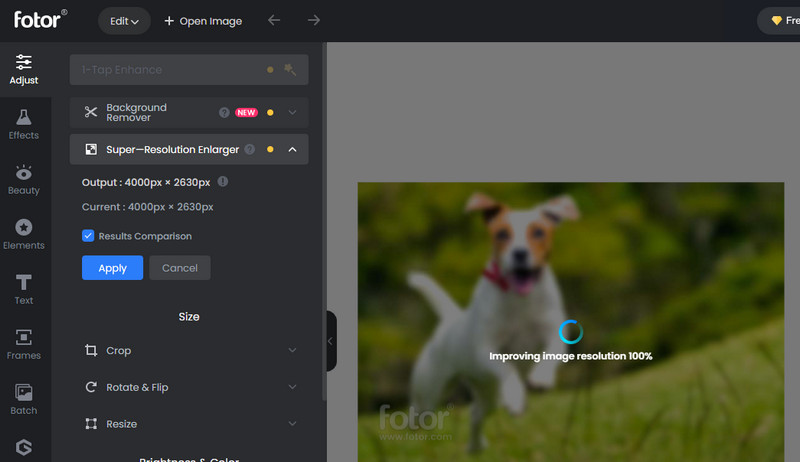The width and height of the screenshot is (800, 462).
Task: Uncheck the Results Comparison checkbox
Action: [x=88, y=236]
